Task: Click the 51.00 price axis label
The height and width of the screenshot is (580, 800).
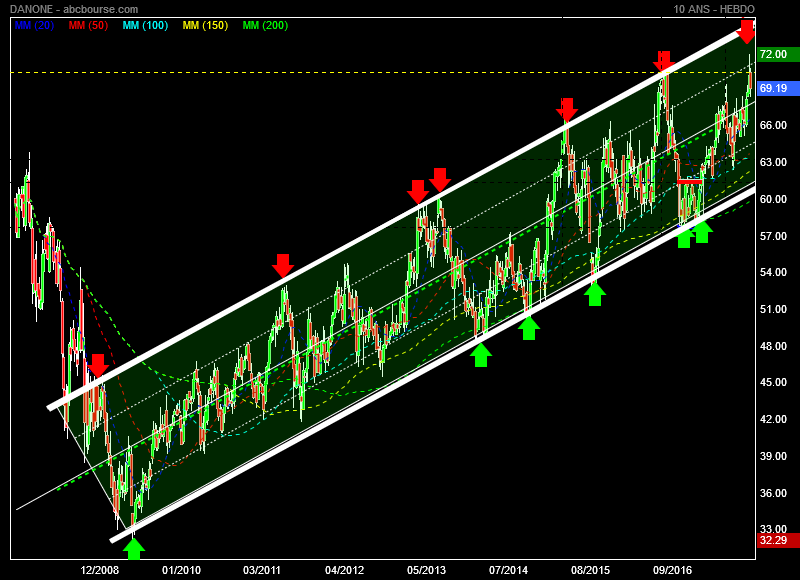Action: pos(773,309)
